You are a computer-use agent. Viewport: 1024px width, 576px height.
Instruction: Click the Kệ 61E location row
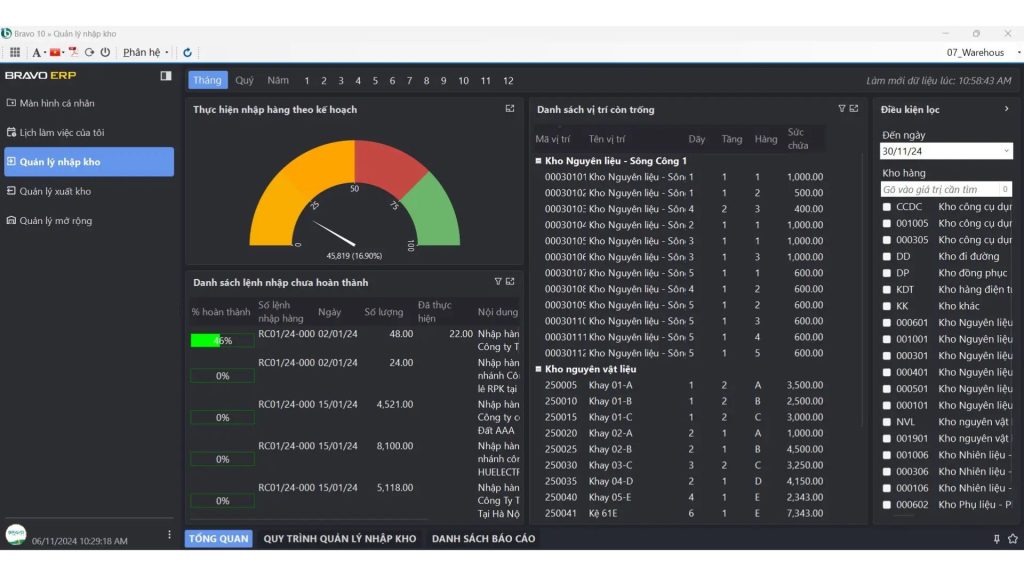682,513
